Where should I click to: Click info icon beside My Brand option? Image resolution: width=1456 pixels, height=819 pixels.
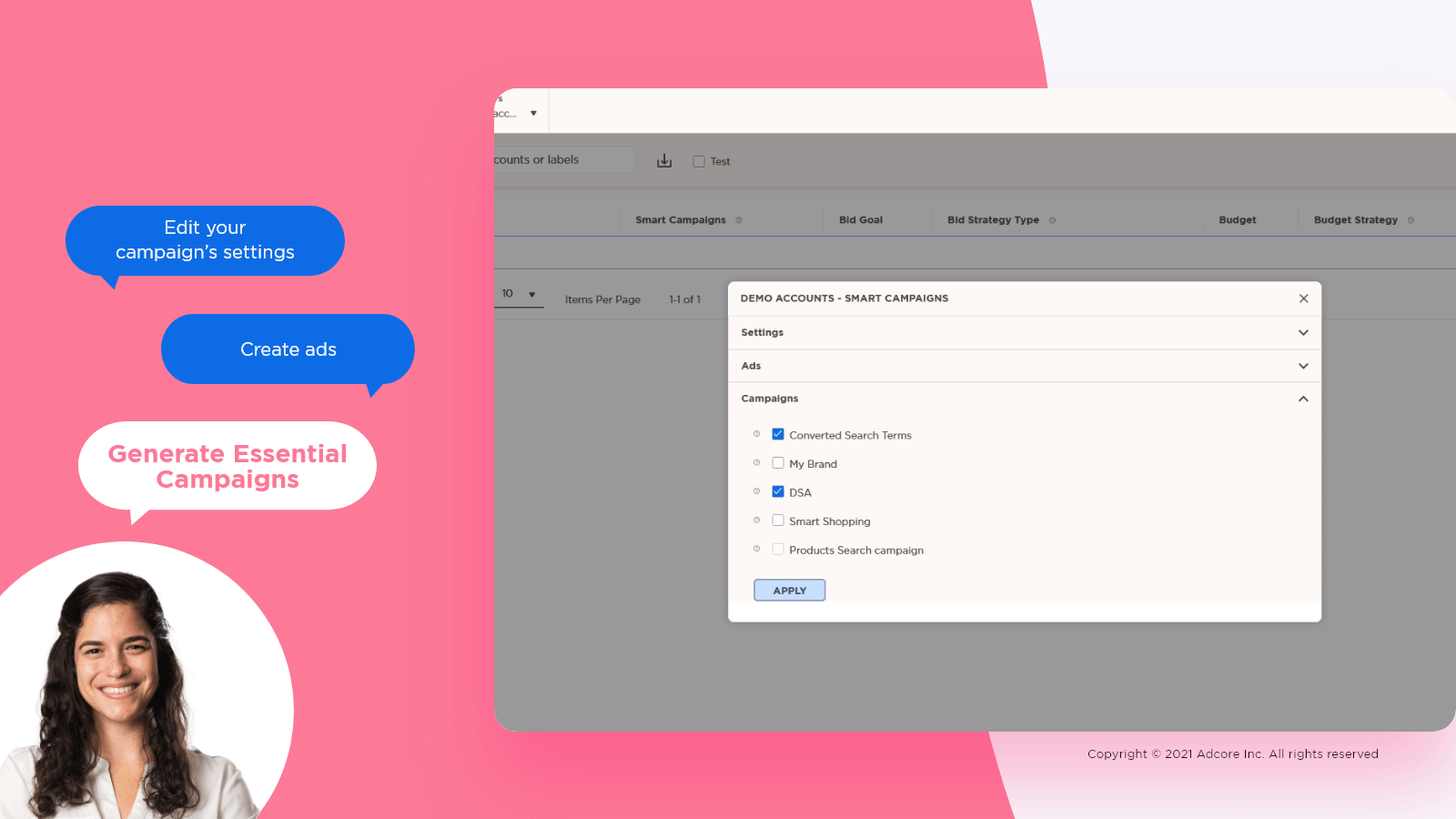[x=756, y=463]
